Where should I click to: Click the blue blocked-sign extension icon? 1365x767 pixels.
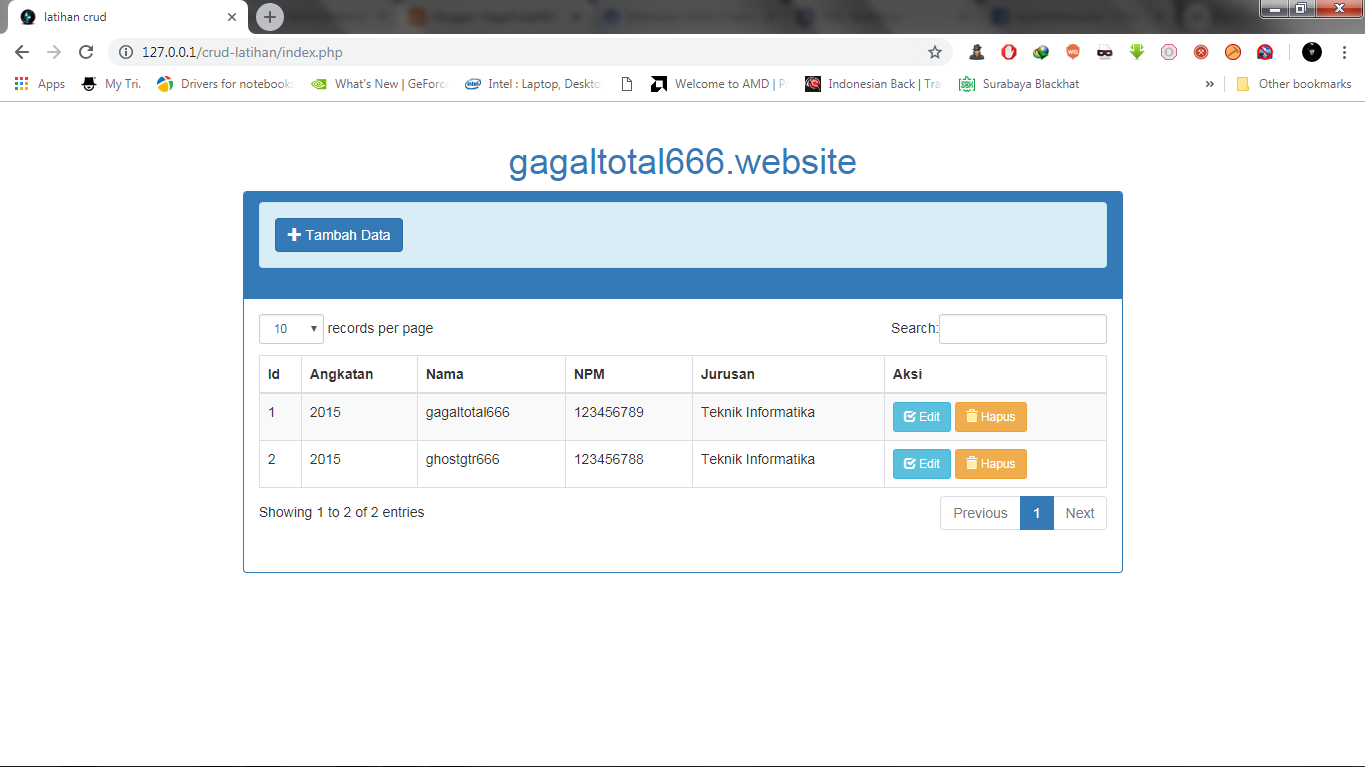click(x=1265, y=52)
